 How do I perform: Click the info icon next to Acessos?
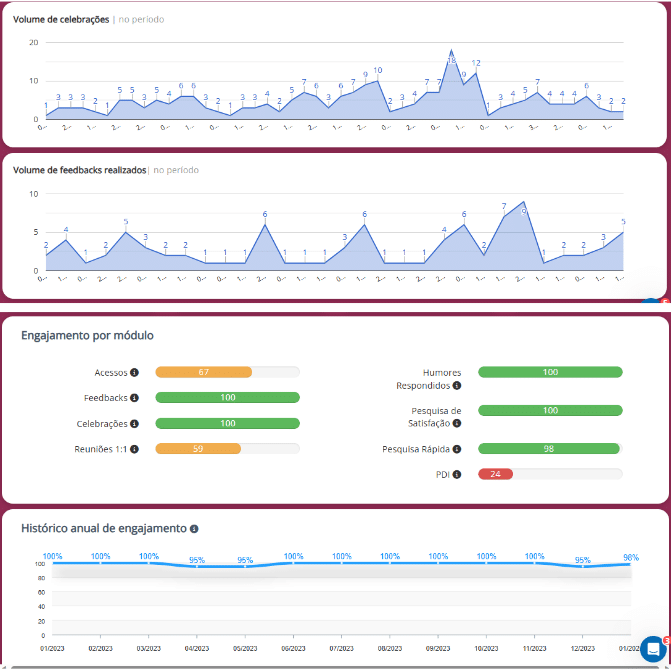[x=134, y=372]
